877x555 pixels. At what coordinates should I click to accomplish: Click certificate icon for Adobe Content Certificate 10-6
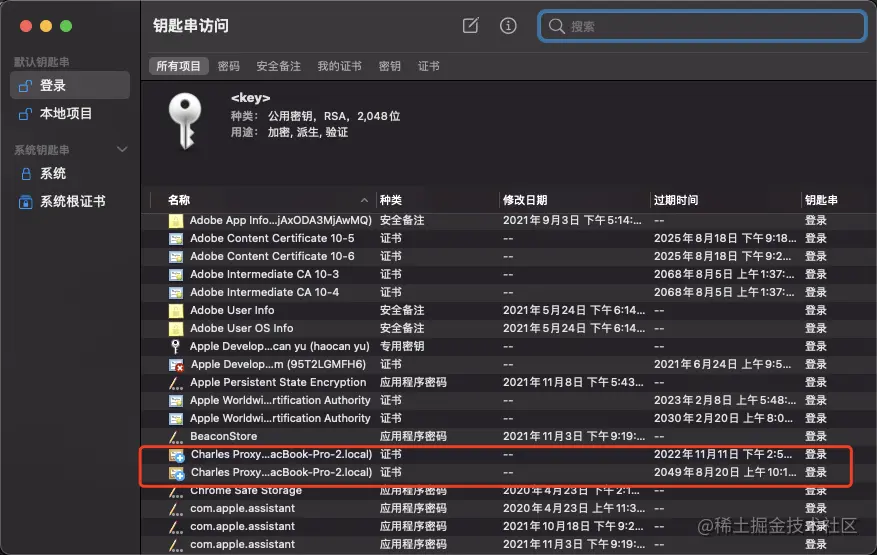pyautogui.click(x=176, y=257)
